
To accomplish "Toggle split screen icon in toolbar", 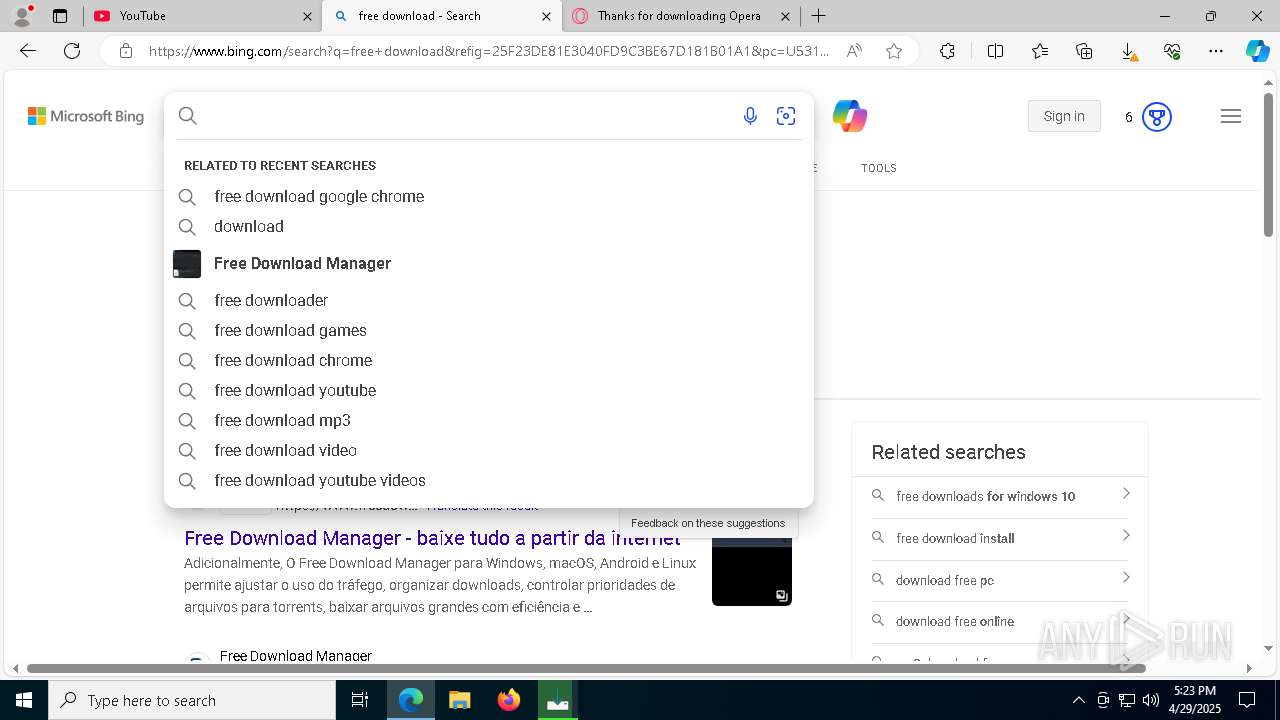I will [995, 51].
